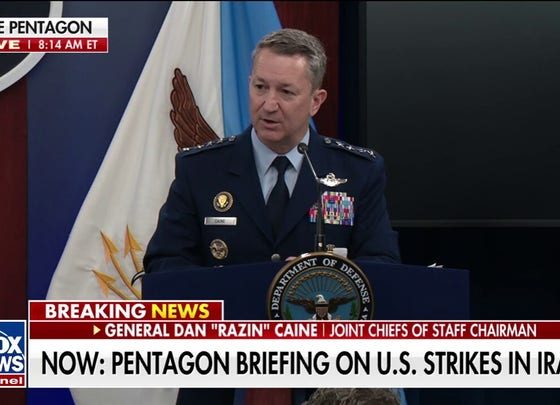The image size is (560, 405).
Task: Select the BREAKING NEWS banner
Action: (x=126, y=311)
